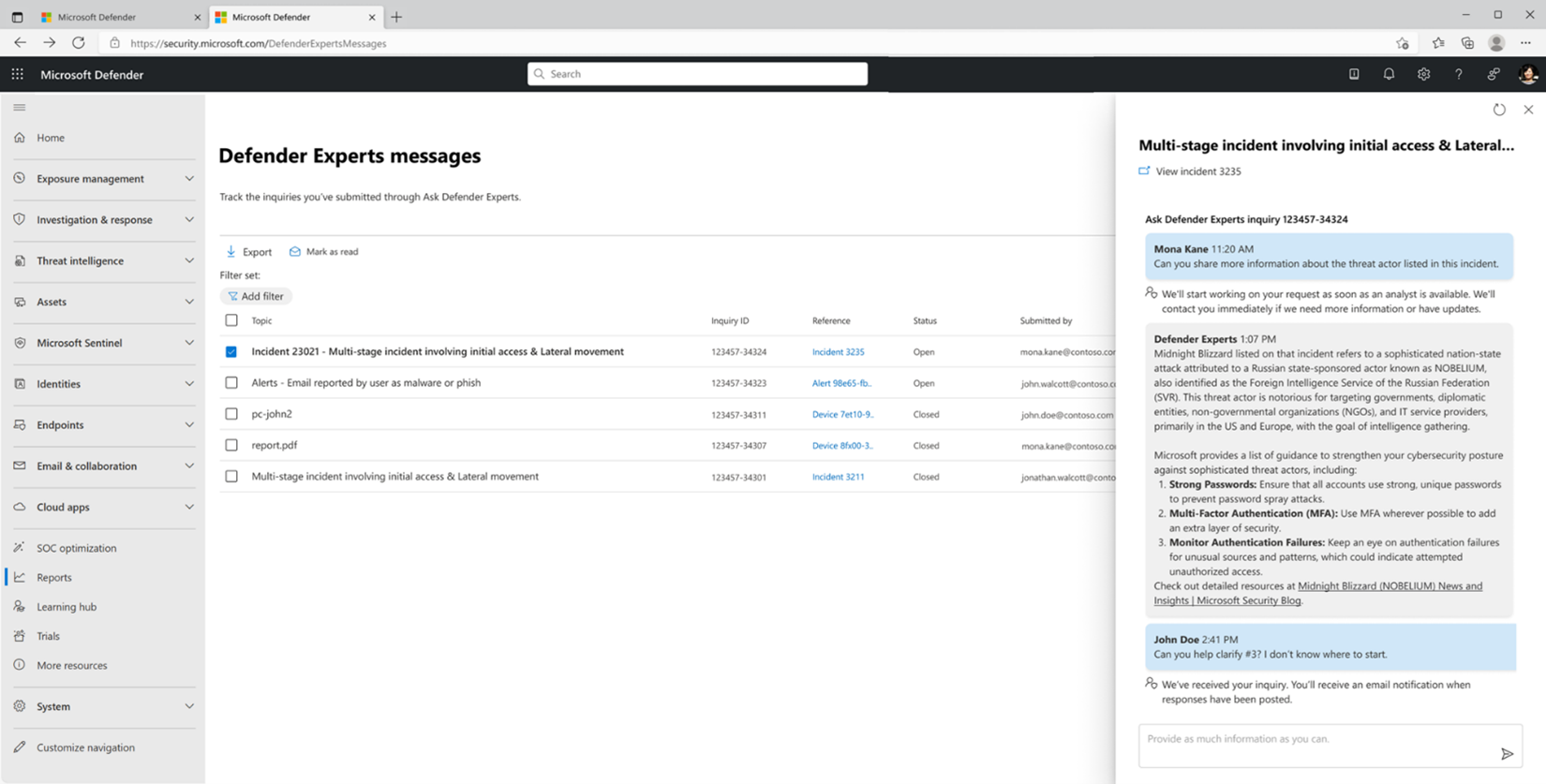Click the Exposure management icon
The width and height of the screenshot is (1546, 784).
(20, 178)
